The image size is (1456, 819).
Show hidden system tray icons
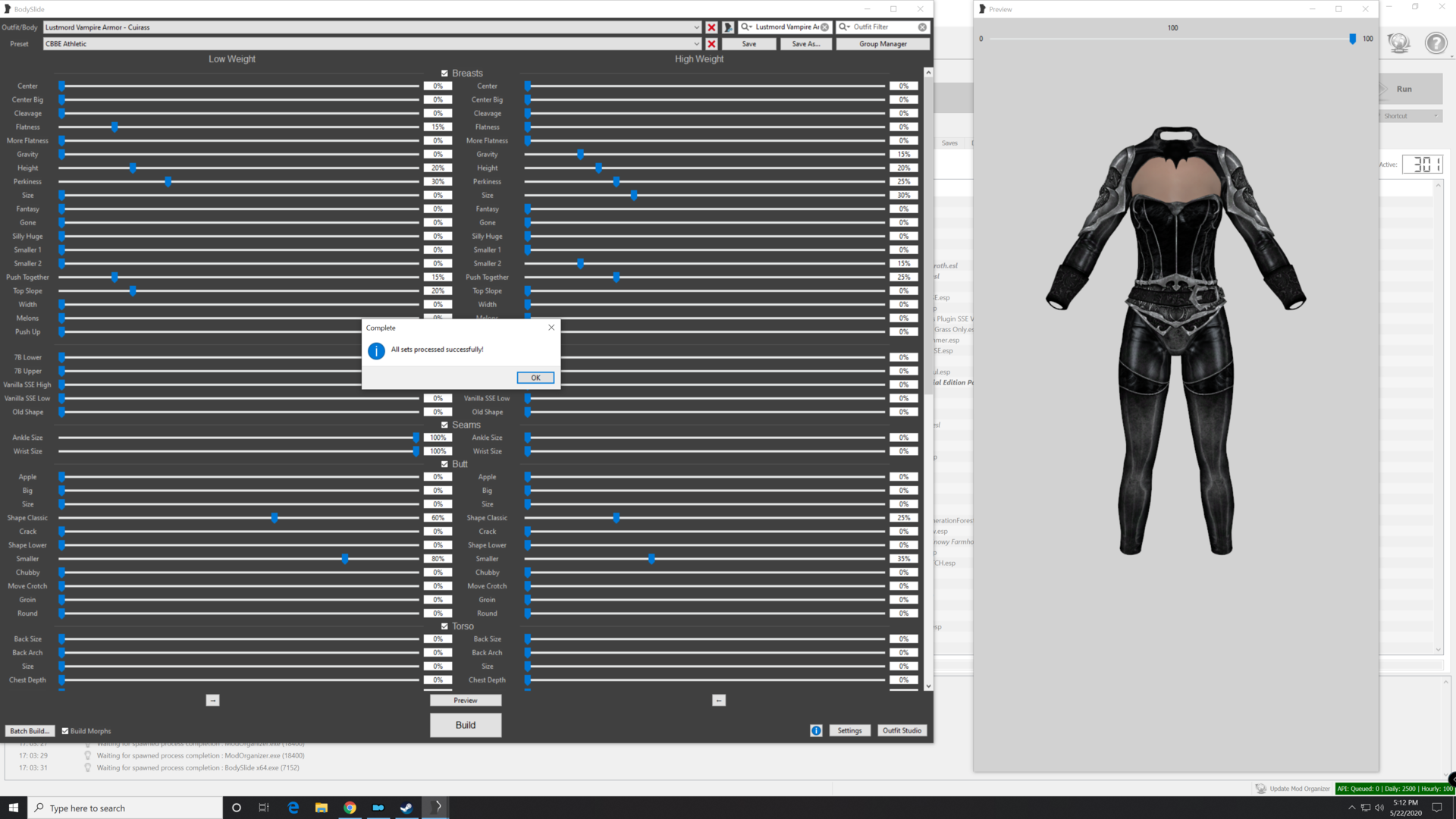click(1351, 808)
